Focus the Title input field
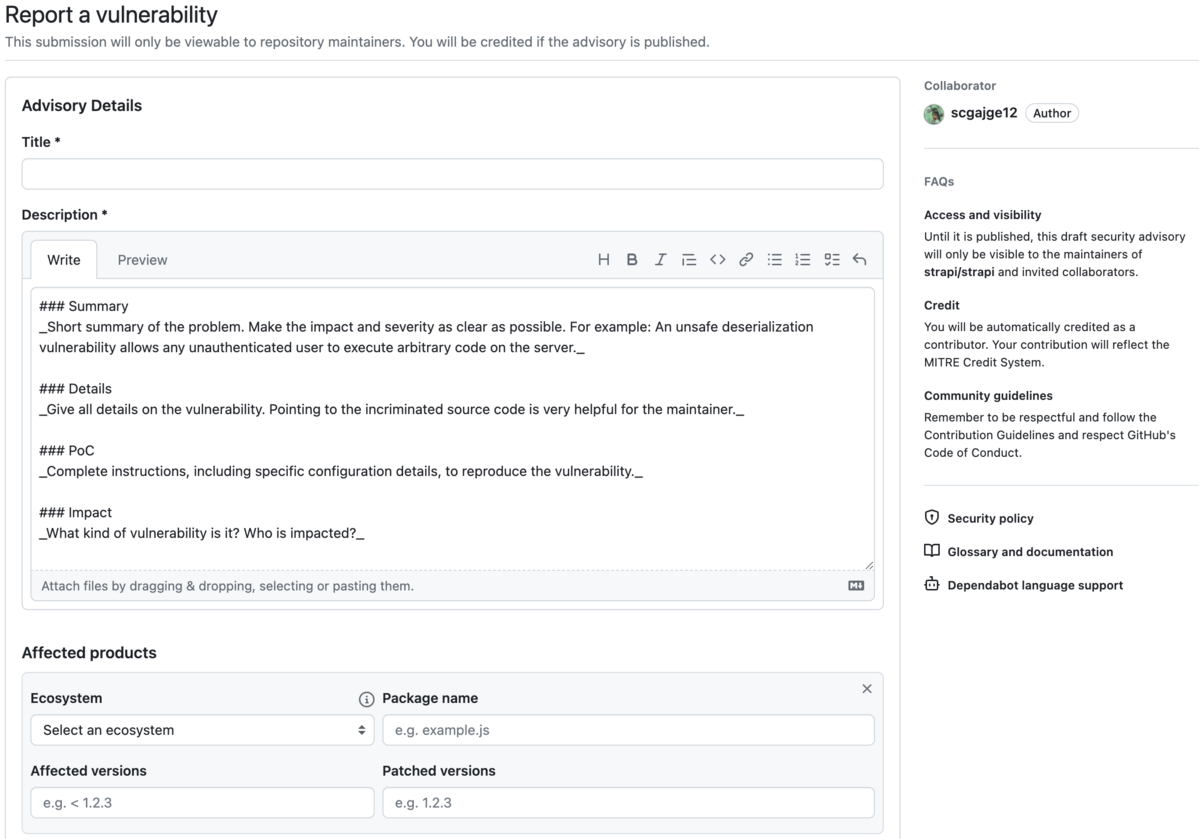 (452, 174)
